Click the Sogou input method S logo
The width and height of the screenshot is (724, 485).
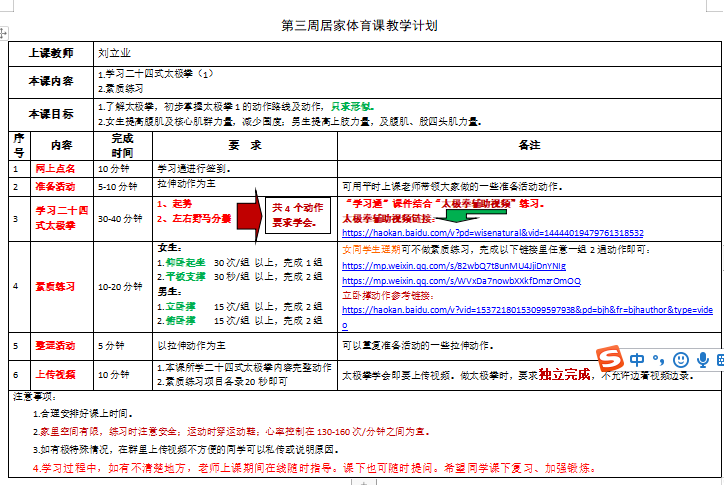609,359
